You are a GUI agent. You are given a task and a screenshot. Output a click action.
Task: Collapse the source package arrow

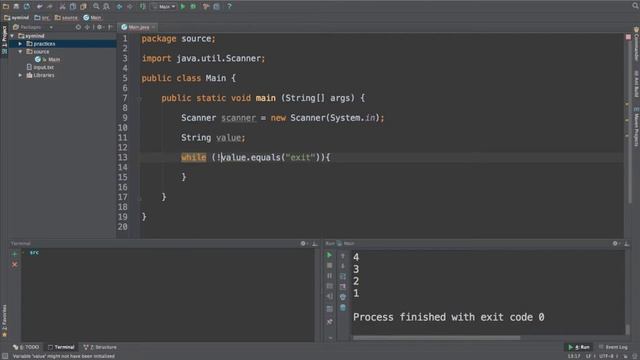(x=20, y=52)
